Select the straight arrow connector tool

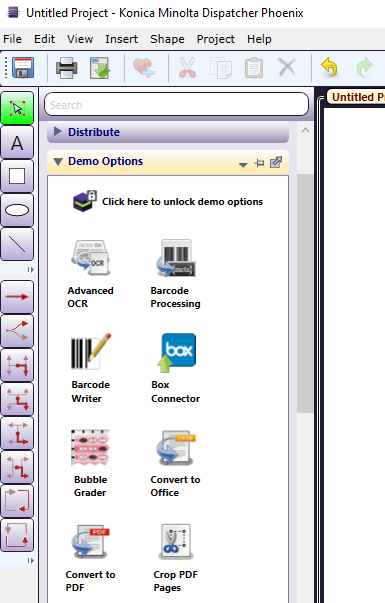tap(17, 297)
